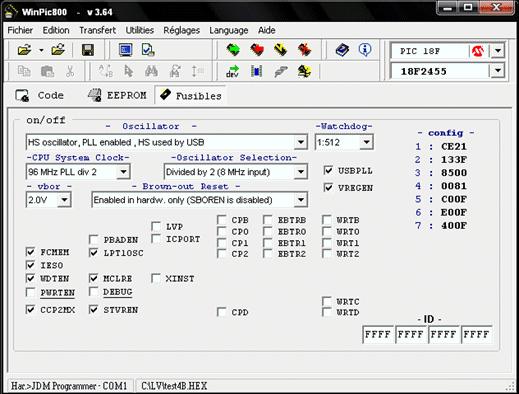Image resolution: width=519 pixels, height=394 pixels.
Task: Click the greyed A-to-B replace icon
Action: (106, 71)
